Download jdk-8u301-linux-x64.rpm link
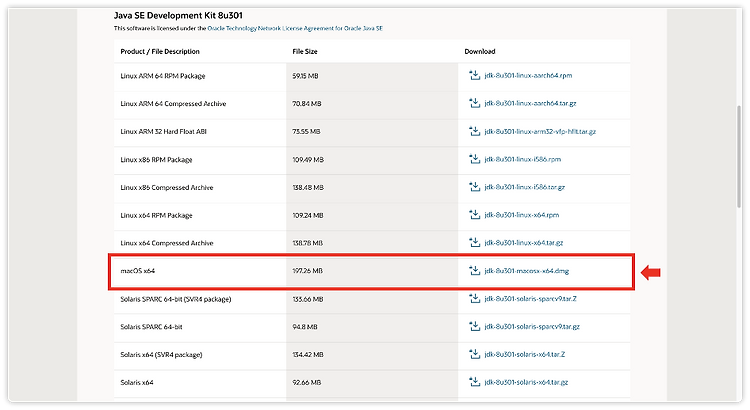750x410 pixels. pos(521,215)
